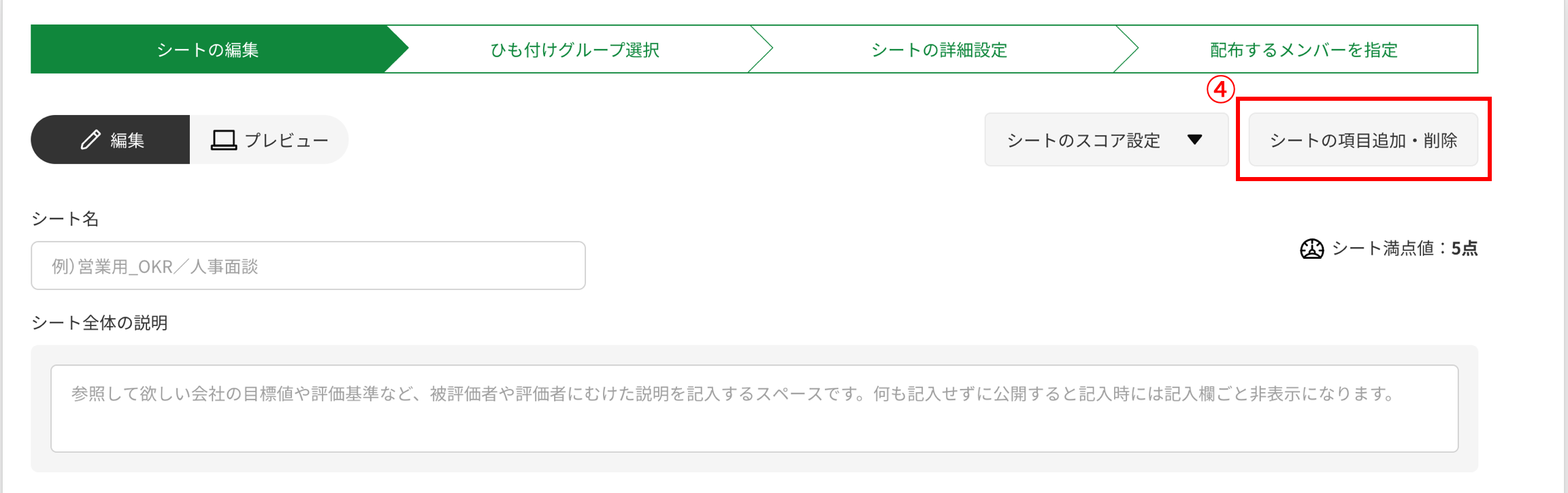Screen dimensions: 1568x493
Task: Click the シート名 label
Action: point(65,219)
